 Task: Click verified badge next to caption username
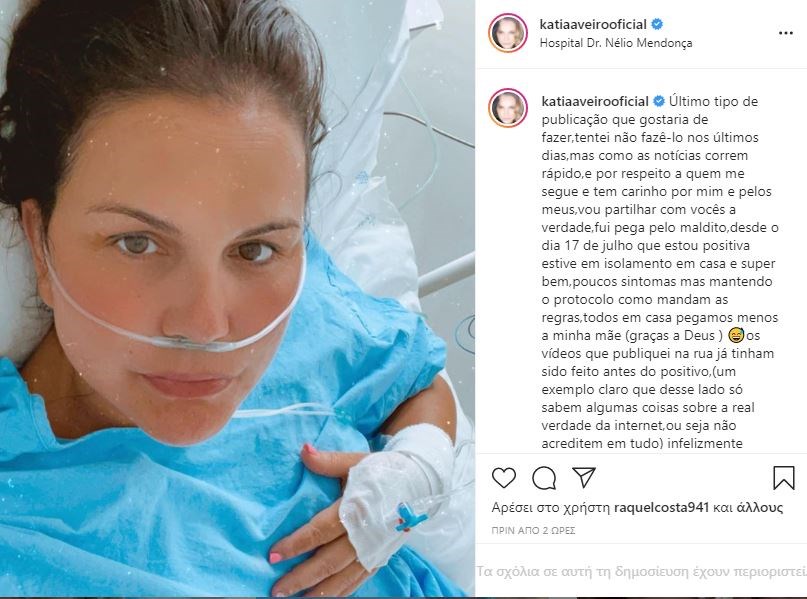point(659,101)
